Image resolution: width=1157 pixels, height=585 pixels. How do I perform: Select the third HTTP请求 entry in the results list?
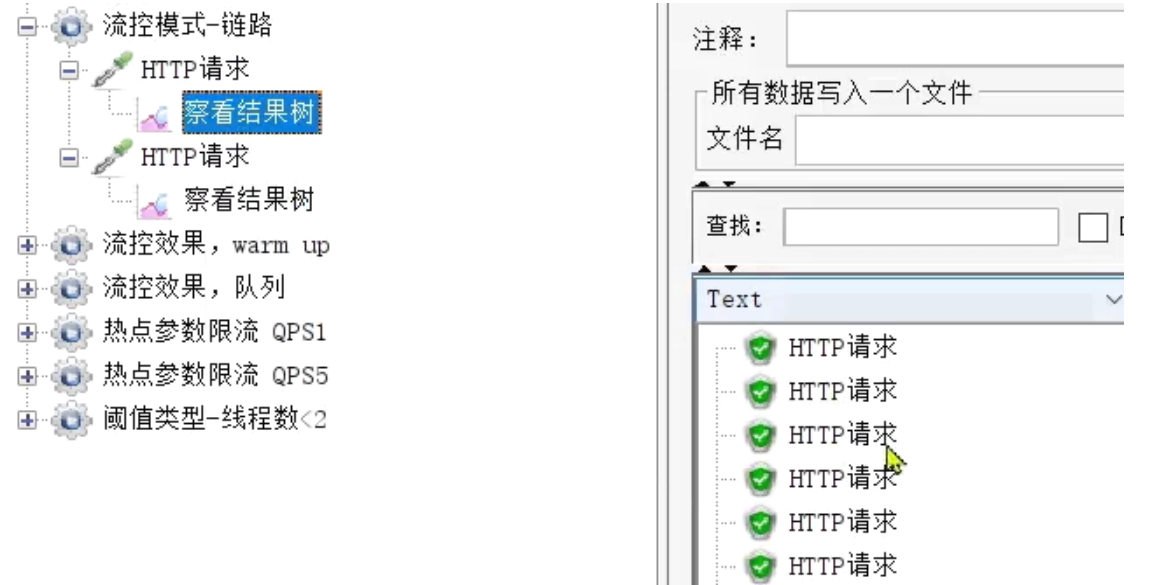pos(842,434)
